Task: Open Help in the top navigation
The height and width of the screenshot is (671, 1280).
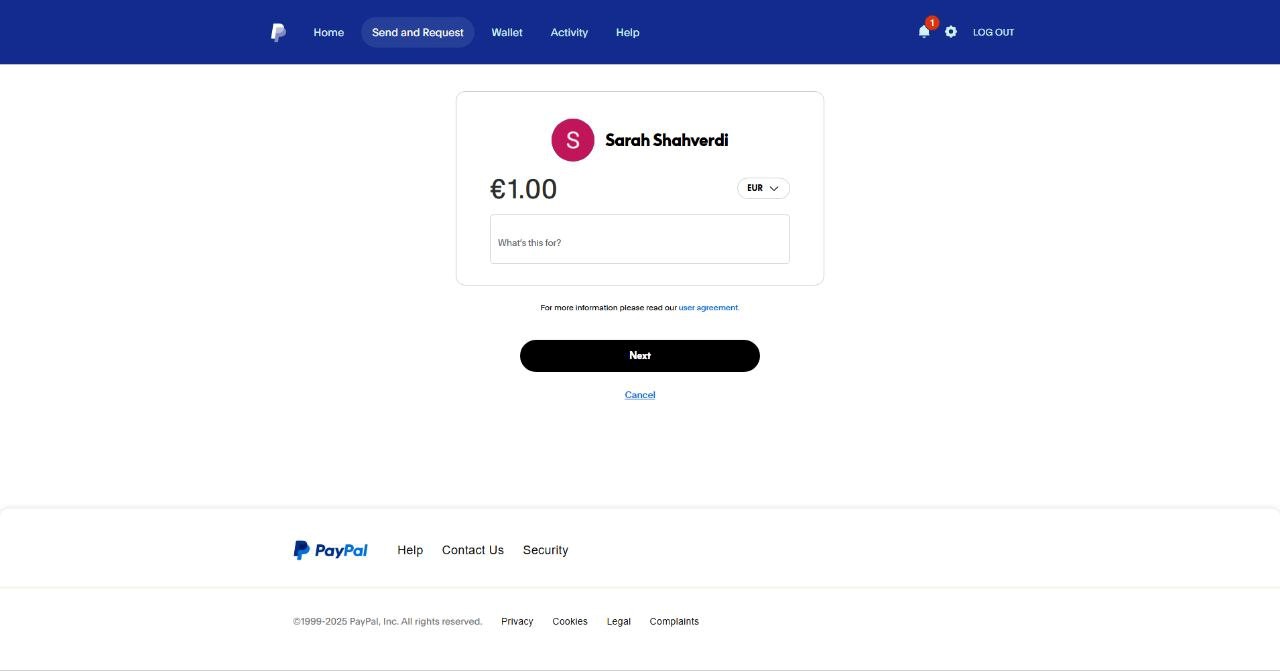Action: coord(627,32)
